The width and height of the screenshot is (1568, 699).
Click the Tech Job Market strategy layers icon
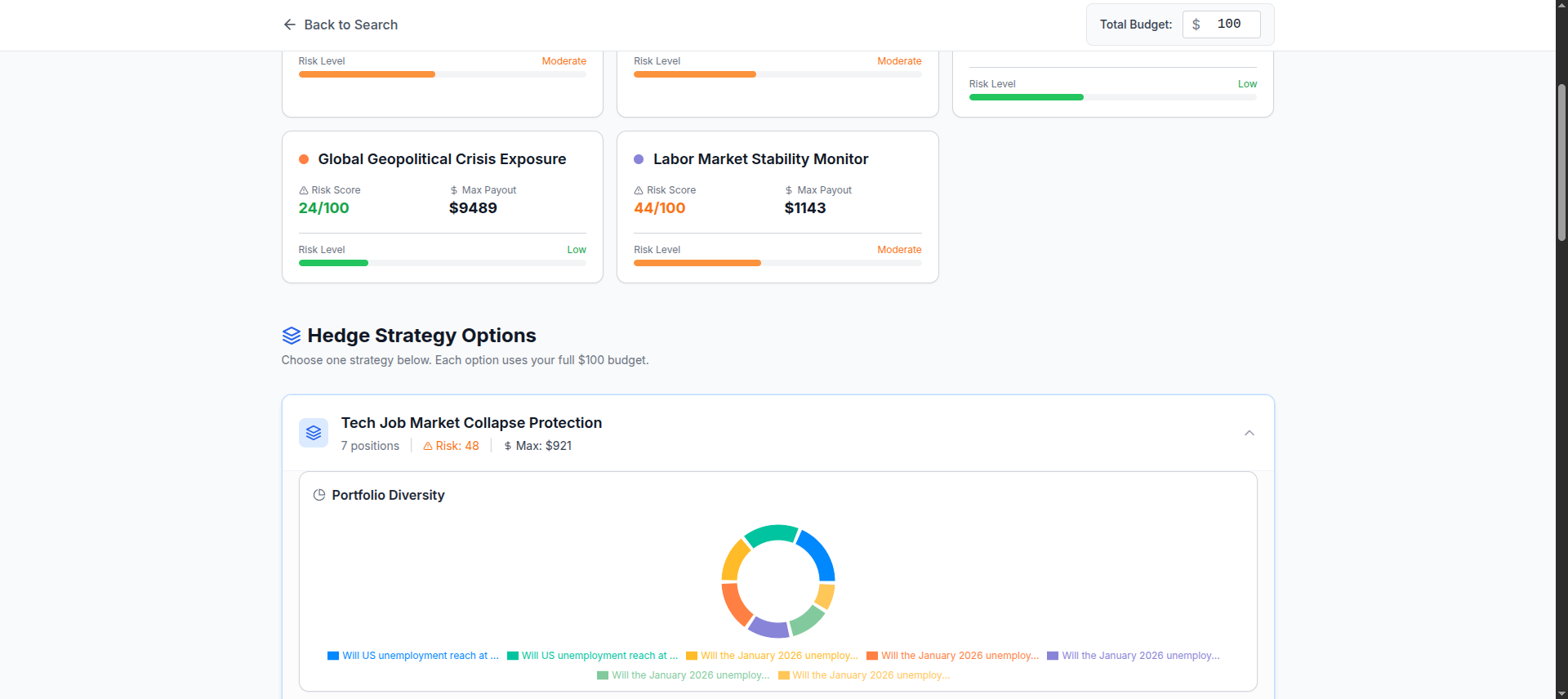314,433
